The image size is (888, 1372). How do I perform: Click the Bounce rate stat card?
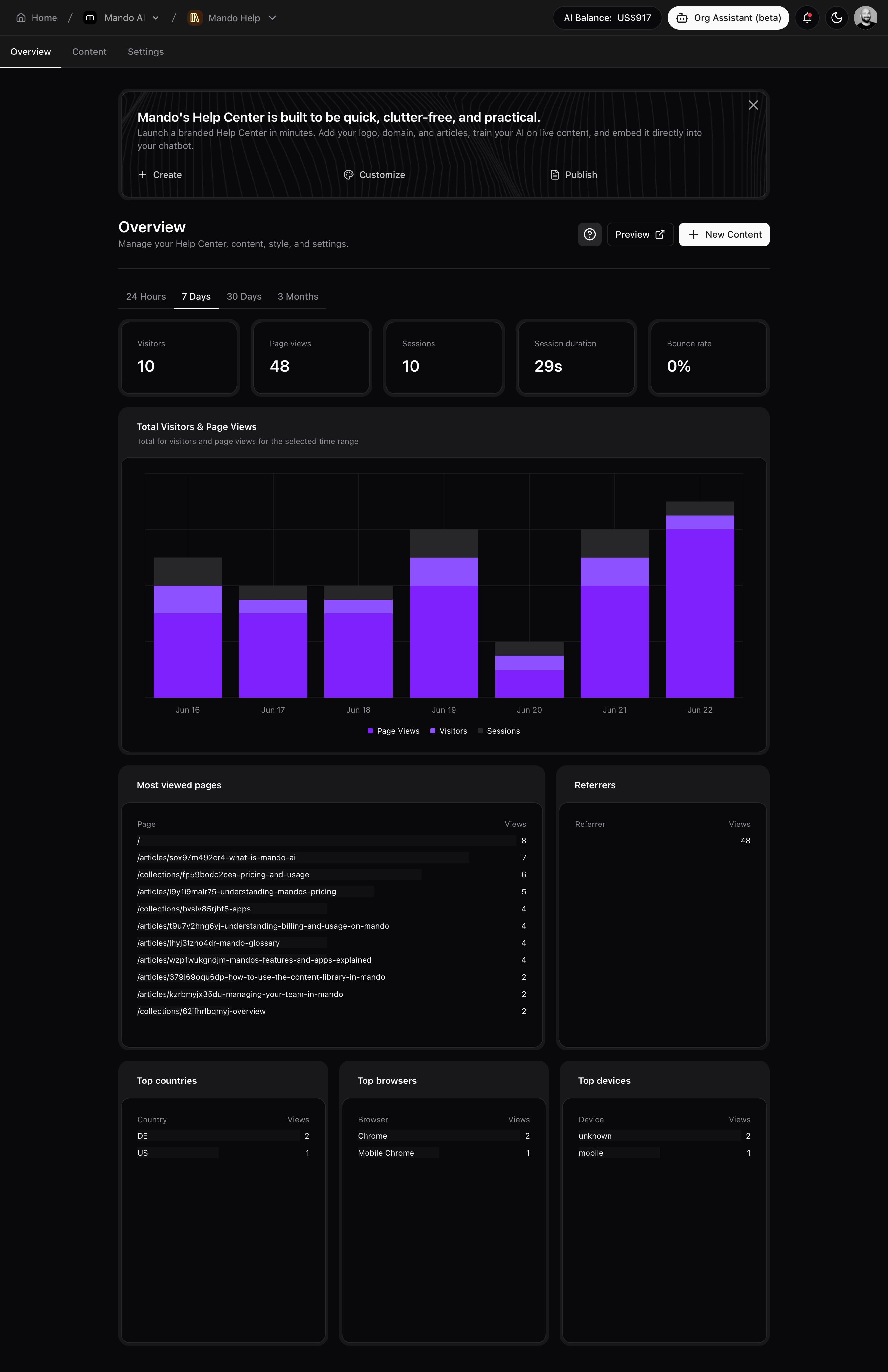[x=709, y=358]
